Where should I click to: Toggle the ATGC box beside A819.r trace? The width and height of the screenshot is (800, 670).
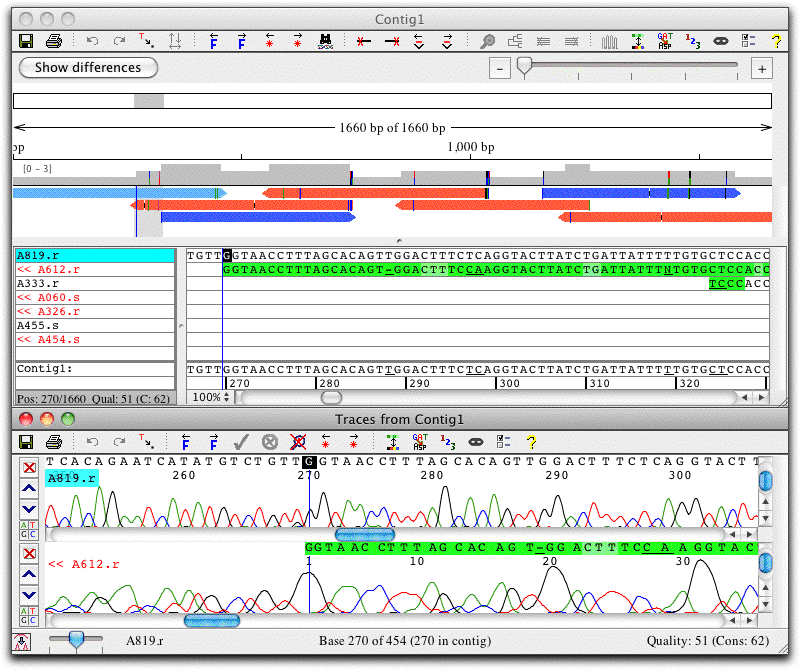coord(29,530)
